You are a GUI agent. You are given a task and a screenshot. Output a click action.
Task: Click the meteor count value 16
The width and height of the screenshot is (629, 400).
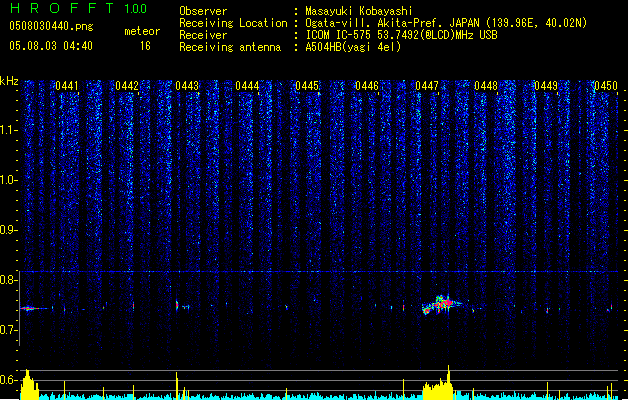[145, 46]
